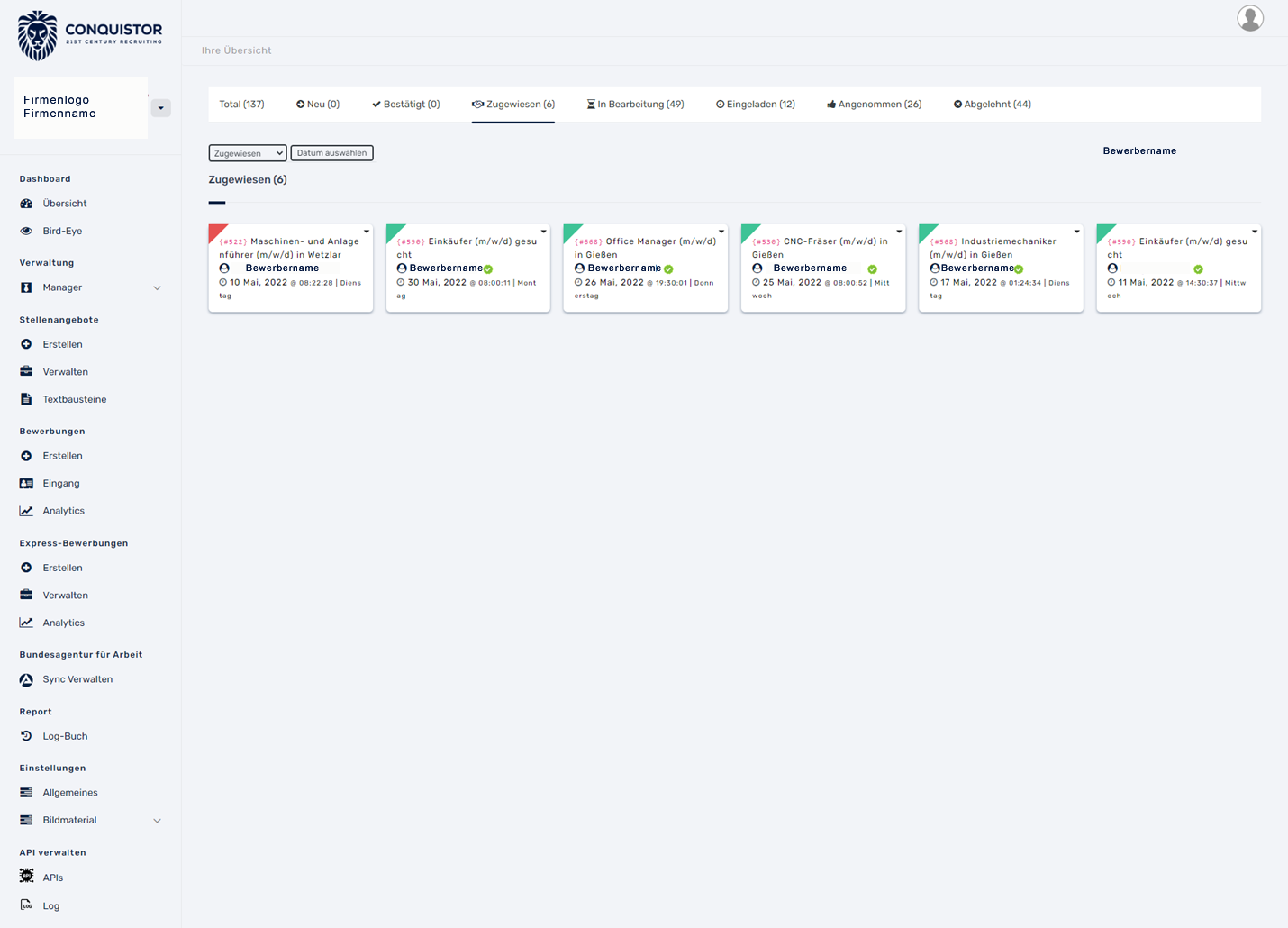Click the Verwalten briefcase icon under Express-Bewerbungen

26,596
